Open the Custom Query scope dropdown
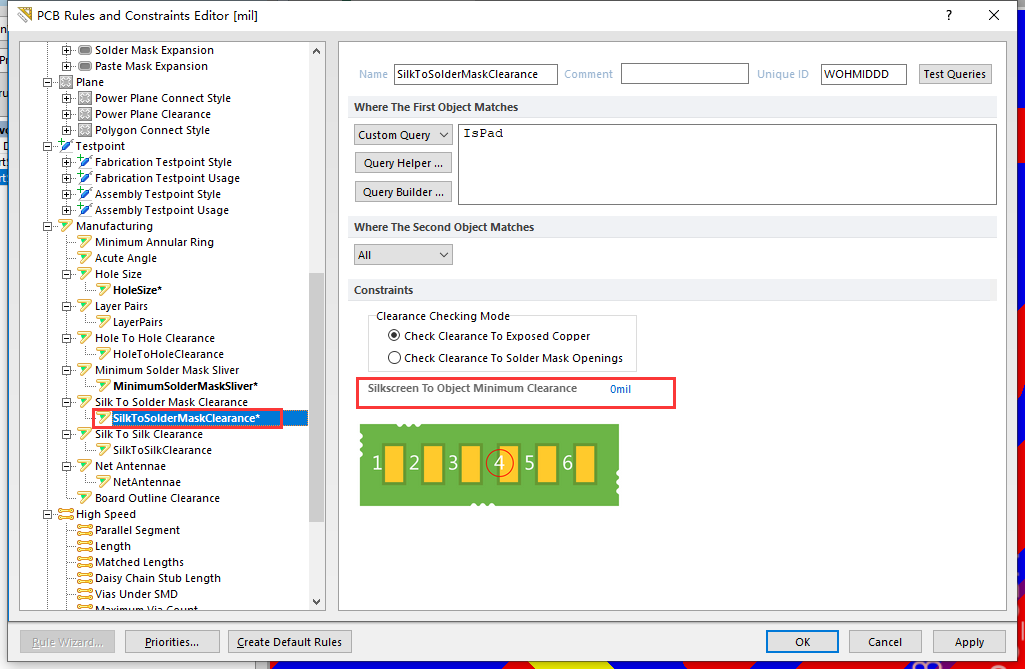Image resolution: width=1025 pixels, height=669 pixels. pyautogui.click(x=403, y=135)
